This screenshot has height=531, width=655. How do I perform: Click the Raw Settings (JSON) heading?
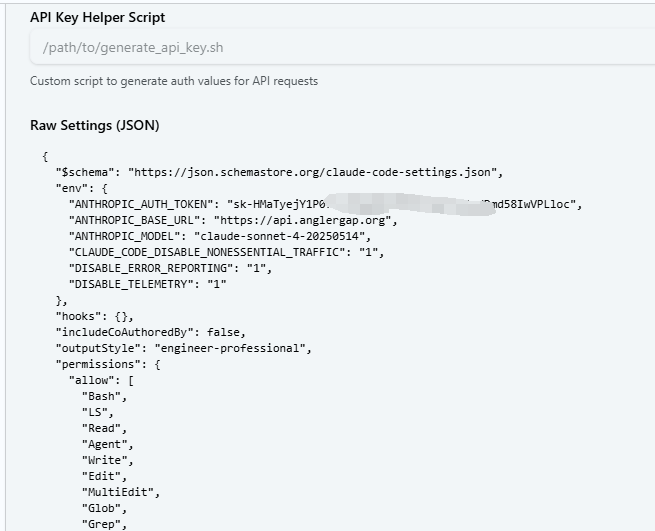95,125
